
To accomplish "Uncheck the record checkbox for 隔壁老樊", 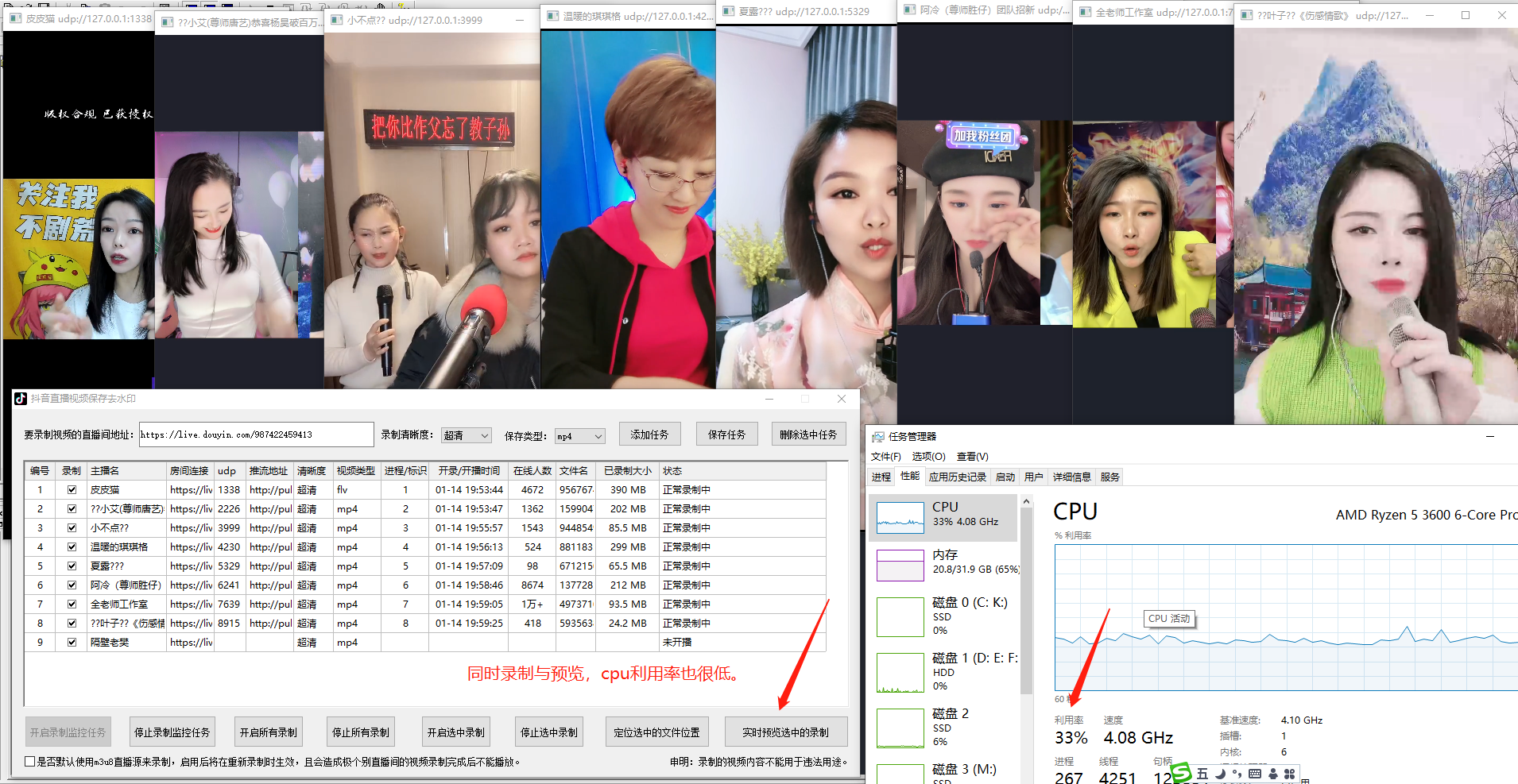I will coord(72,643).
